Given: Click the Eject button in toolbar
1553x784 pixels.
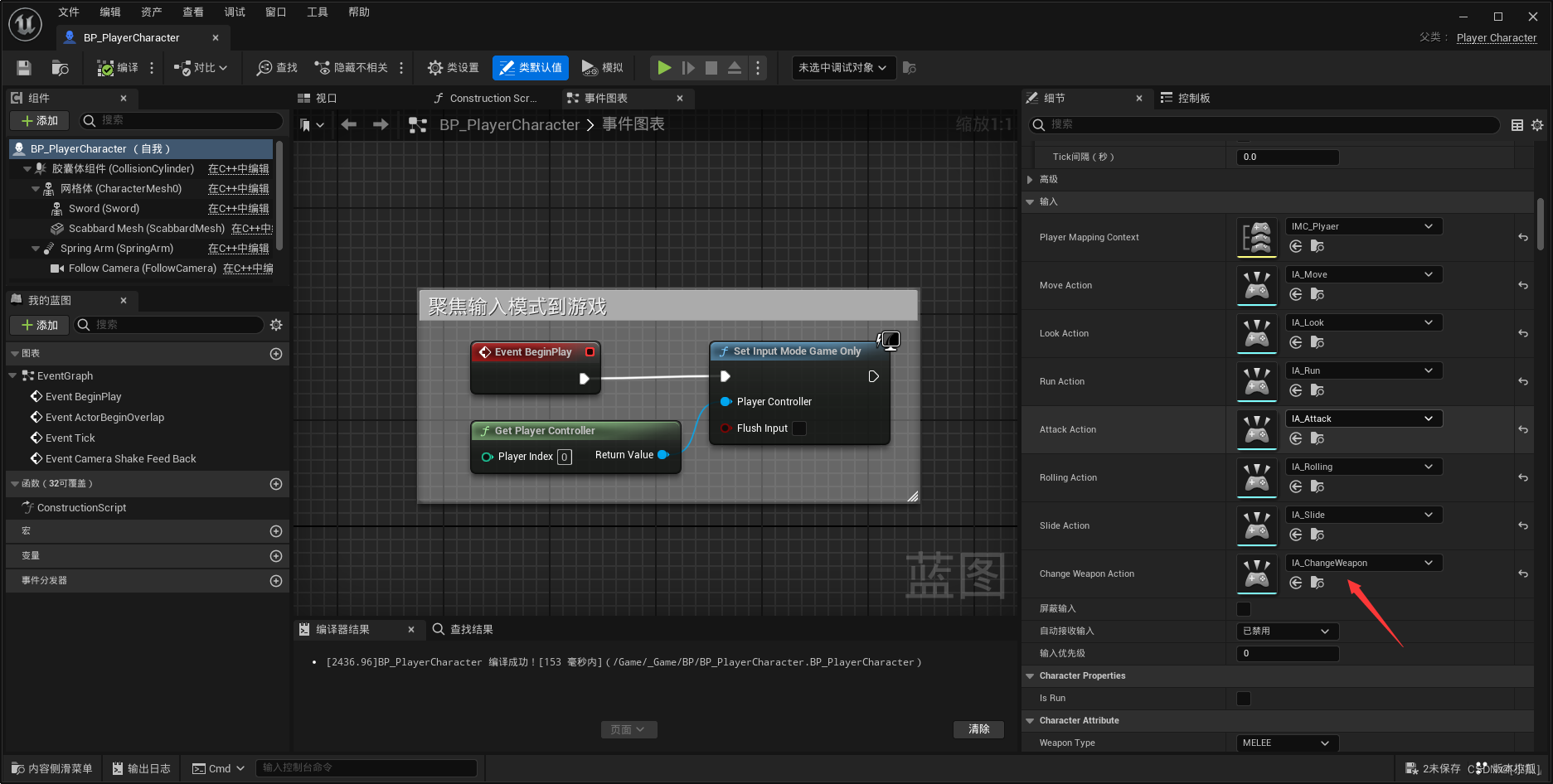Looking at the screenshot, I should pyautogui.click(x=735, y=68).
